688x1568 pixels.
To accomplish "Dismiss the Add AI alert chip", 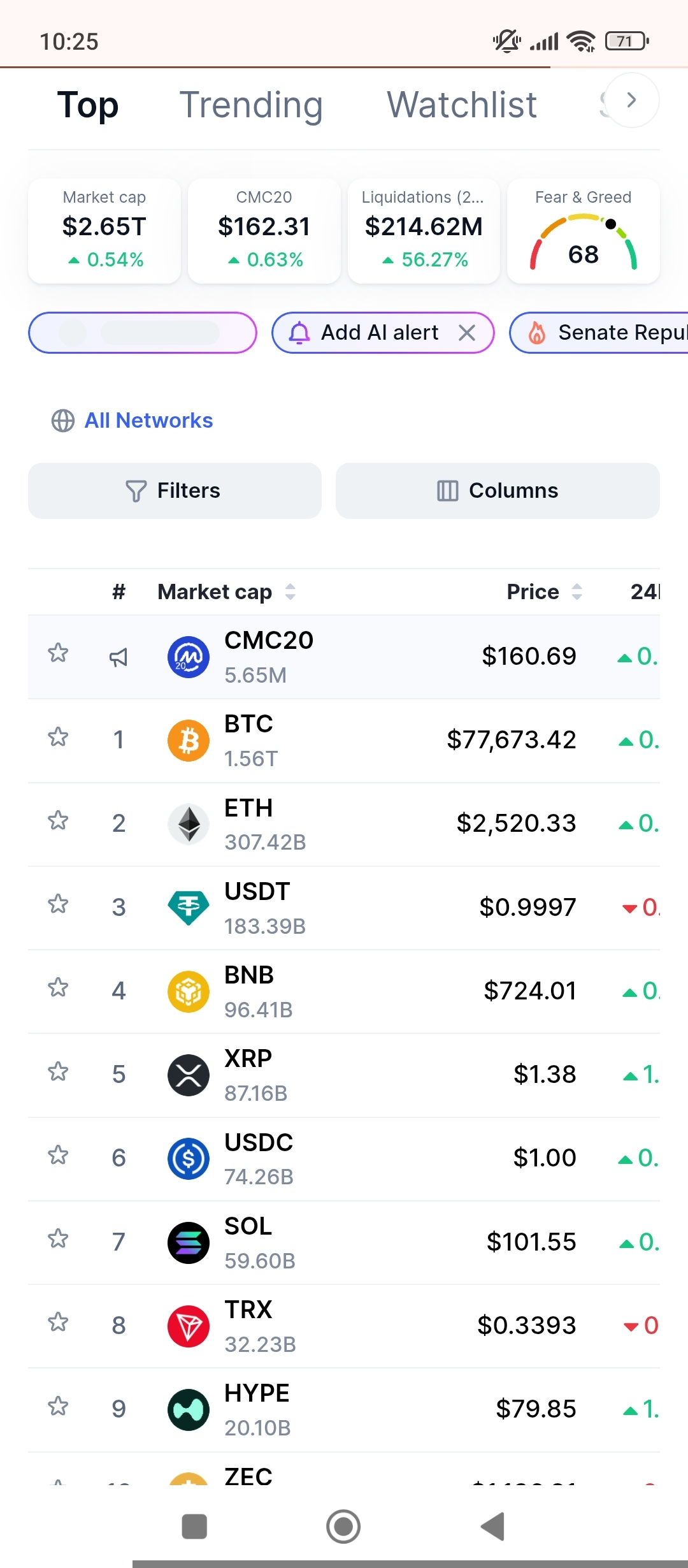I will [467, 333].
